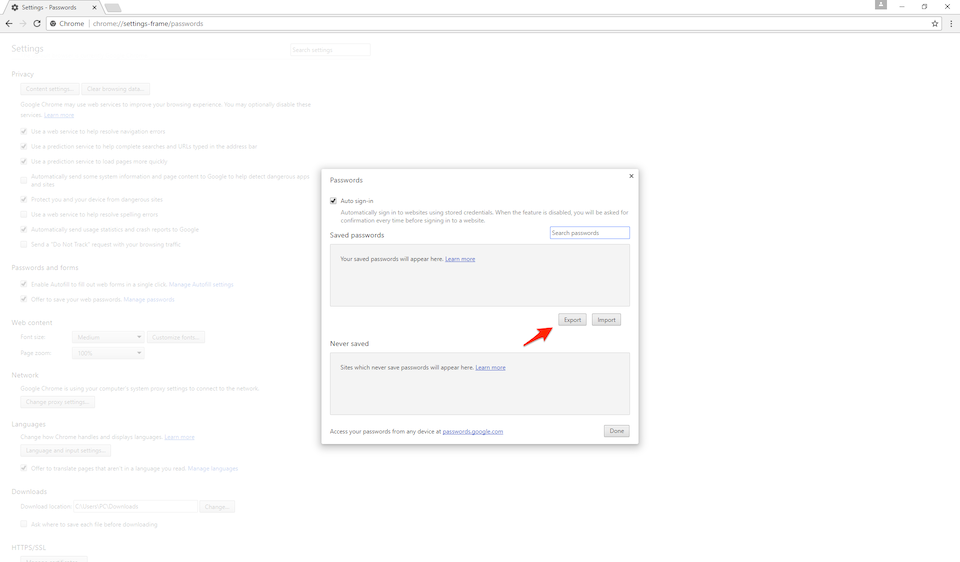Click the Change download location button

(217, 507)
